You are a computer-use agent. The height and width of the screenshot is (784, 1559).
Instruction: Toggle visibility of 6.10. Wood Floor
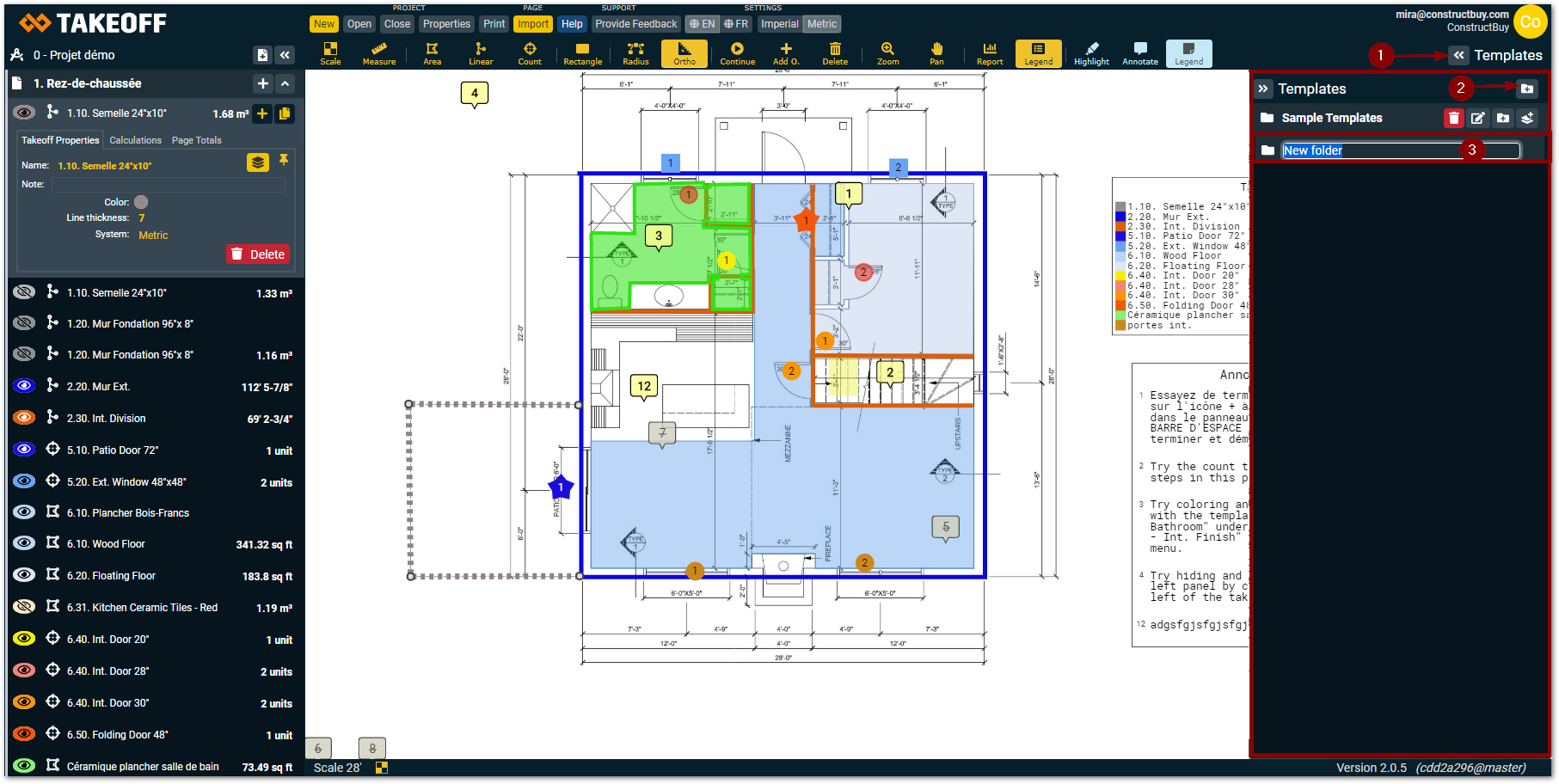24,544
